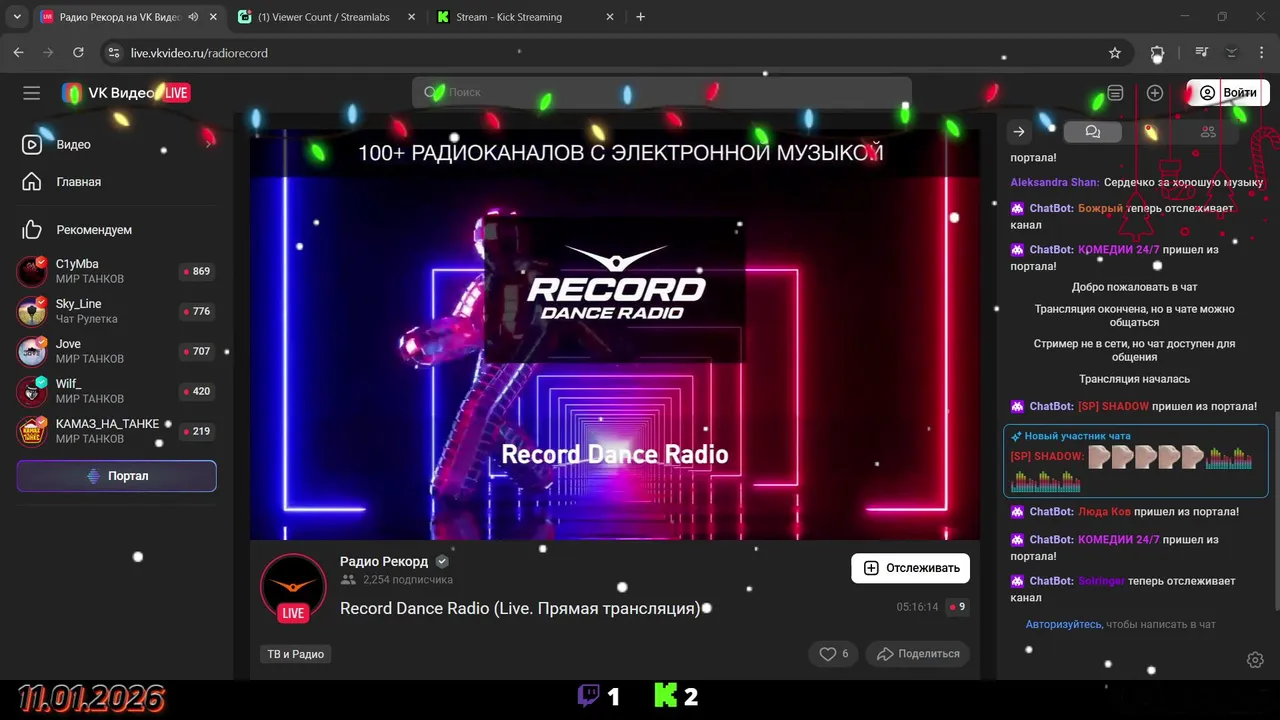This screenshot has width=1280, height=720.
Task: Click Авторизуйтесь link in chat
Action: click(x=1064, y=624)
